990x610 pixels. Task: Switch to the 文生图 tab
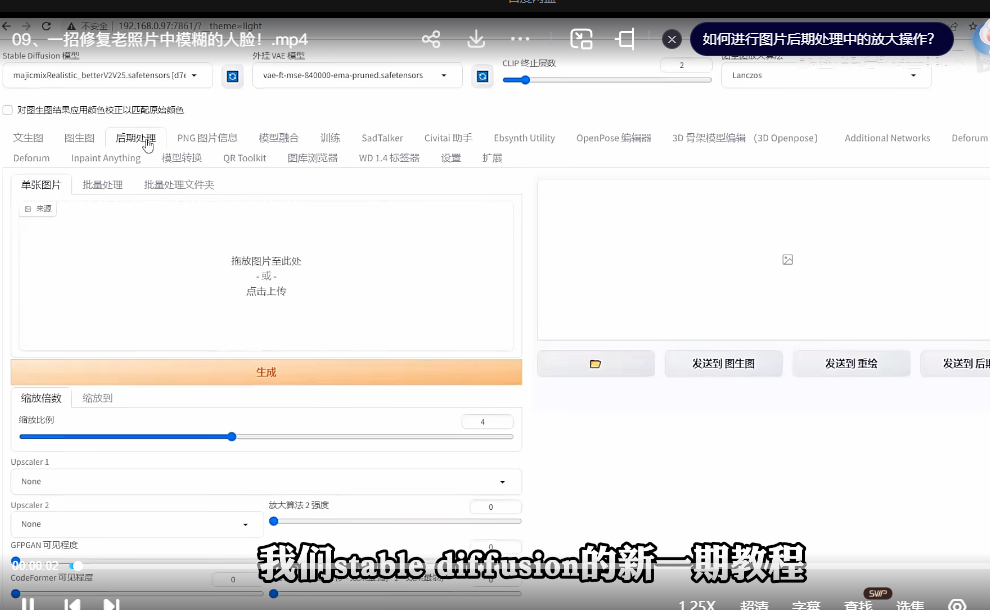pos(28,138)
